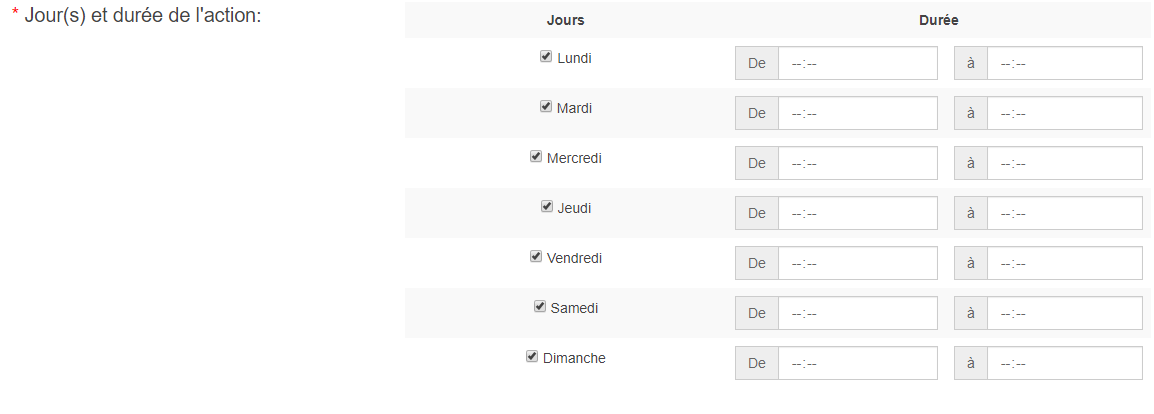Click the Vendredi 'à' end time field
The width and height of the screenshot is (1154, 414).
(1065, 263)
